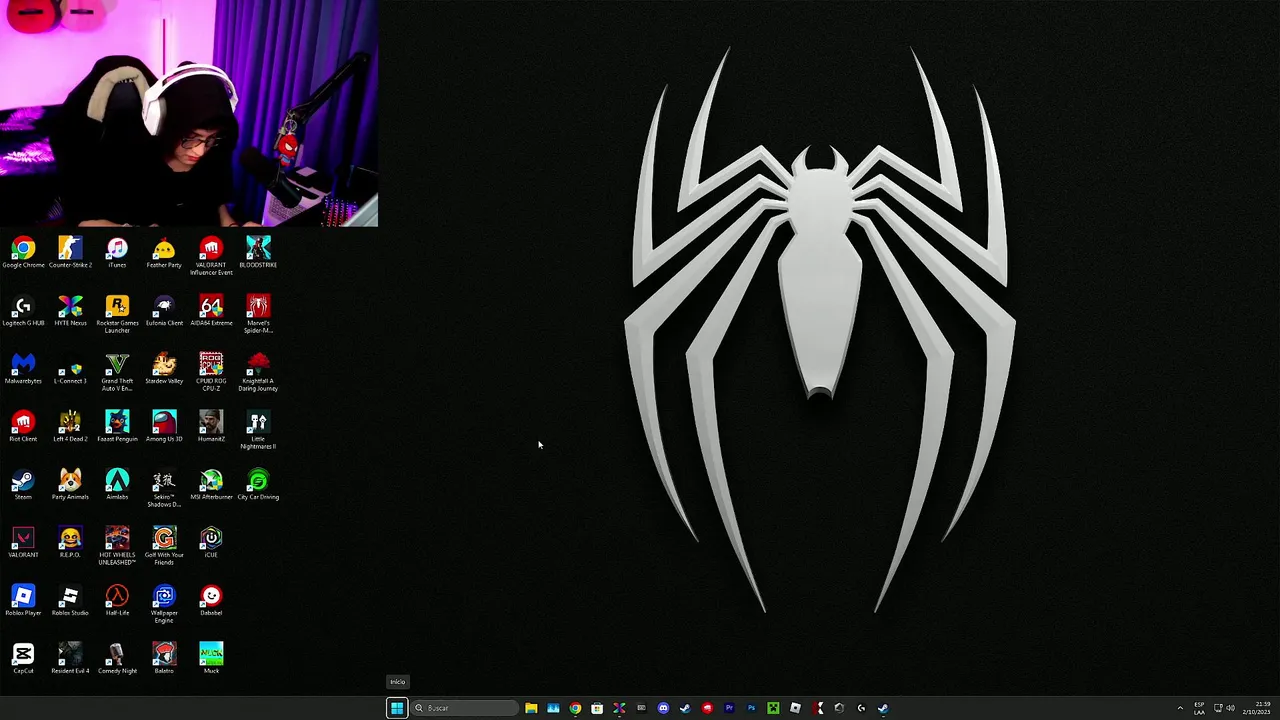Open ESP LAA keyboard language switcher
Image resolution: width=1280 pixels, height=720 pixels.
1199,708
